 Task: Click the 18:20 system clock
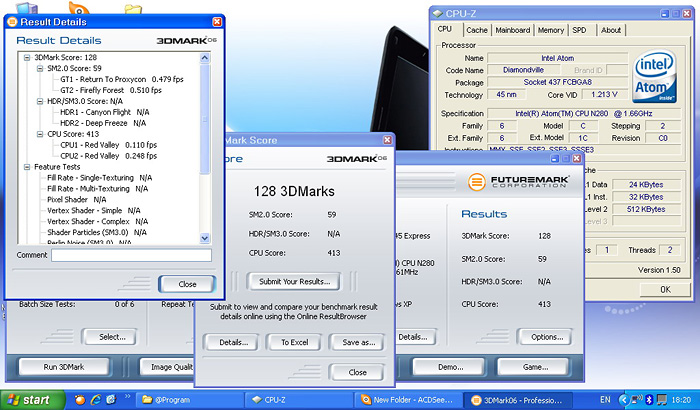pos(681,400)
